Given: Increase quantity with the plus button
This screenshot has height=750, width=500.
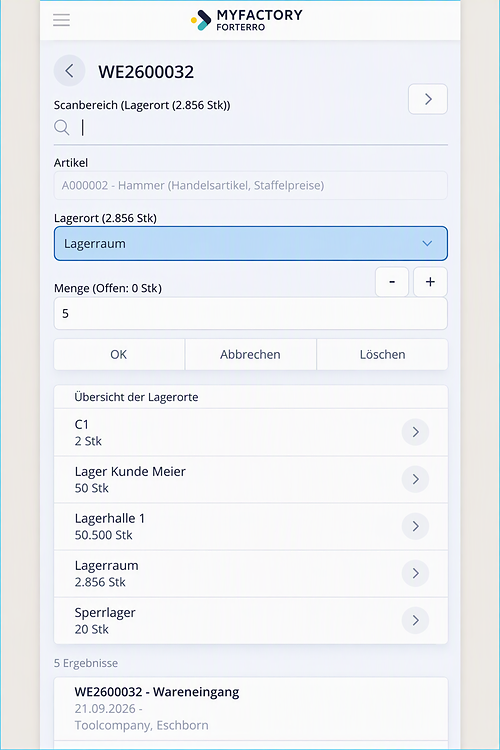Looking at the screenshot, I should (x=430, y=282).
